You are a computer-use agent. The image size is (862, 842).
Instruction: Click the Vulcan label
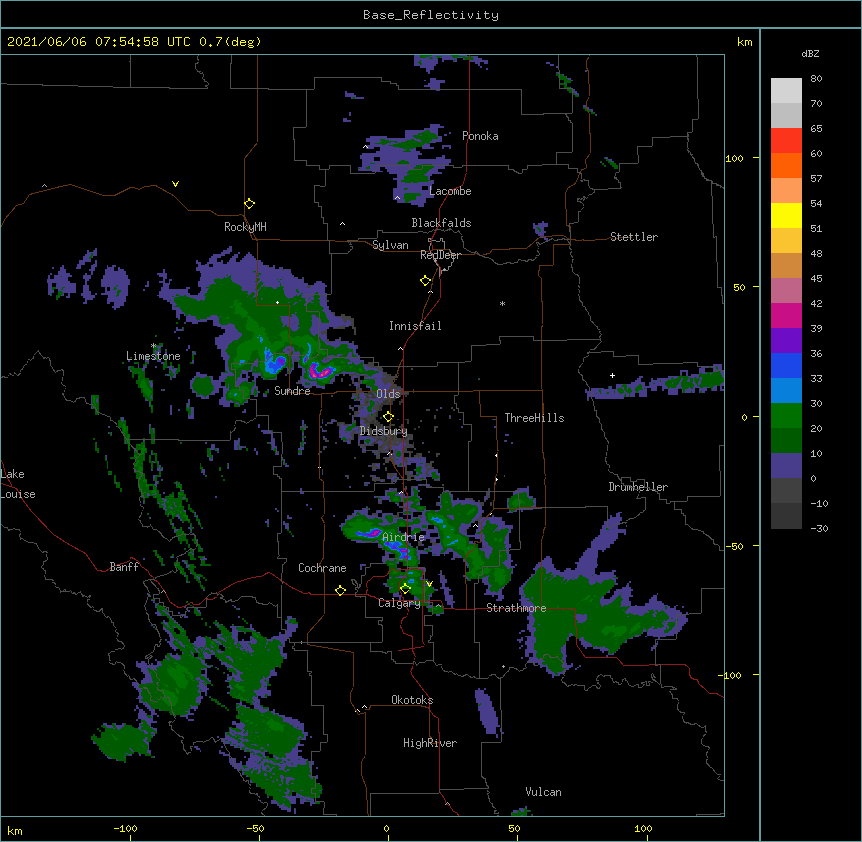coord(543,792)
